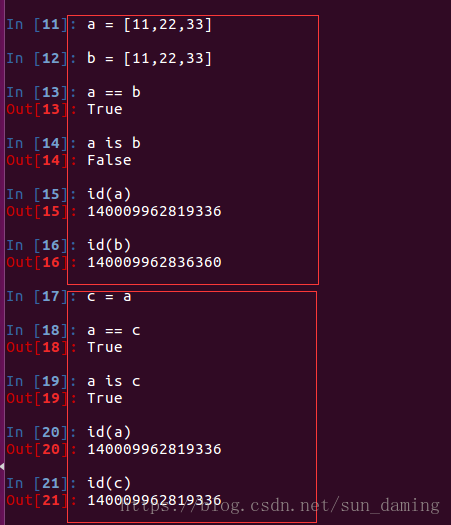Click the code line "b = [11,22,33]"
The height and width of the screenshot is (525, 451).
point(149,59)
